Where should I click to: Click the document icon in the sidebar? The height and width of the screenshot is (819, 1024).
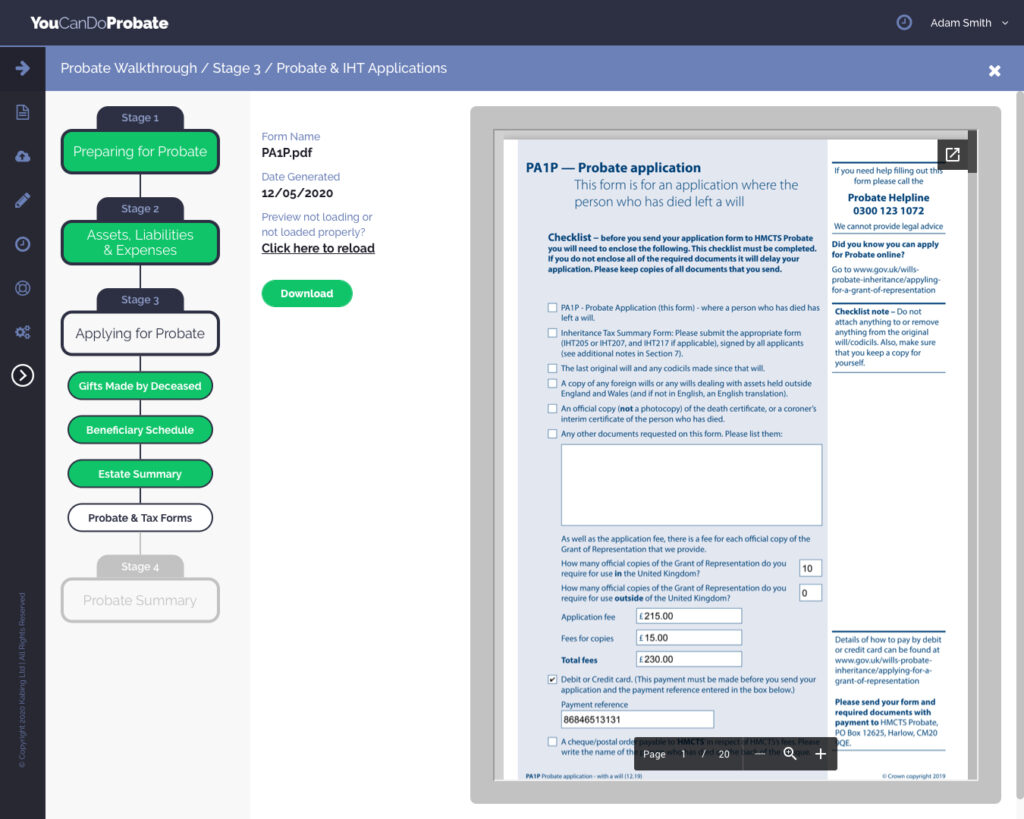click(x=22, y=113)
